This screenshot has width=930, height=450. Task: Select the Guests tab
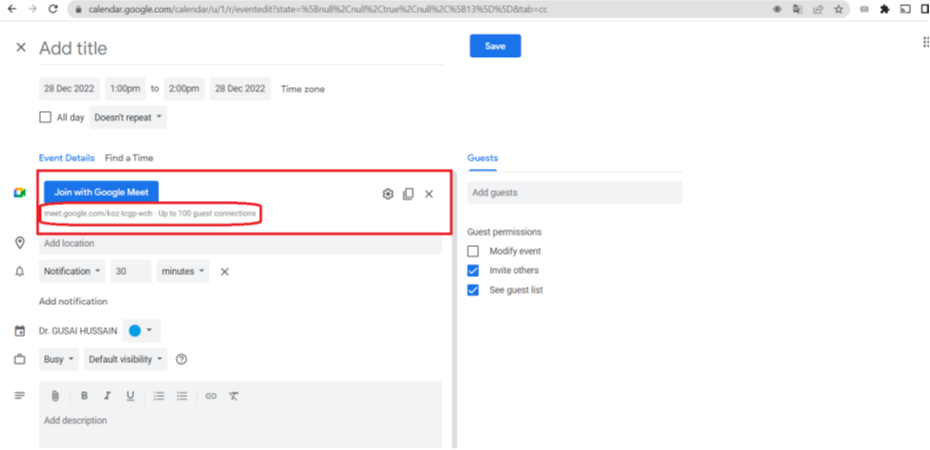click(484, 158)
